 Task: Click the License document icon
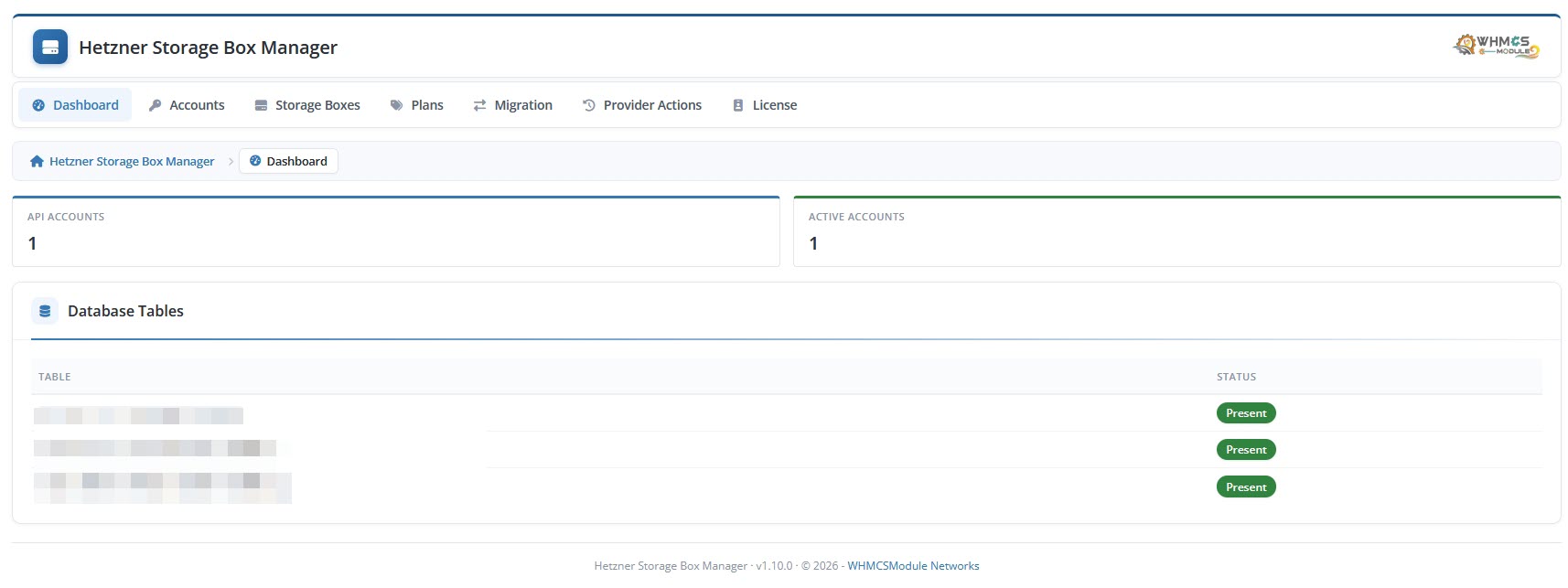tap(738, 105)
